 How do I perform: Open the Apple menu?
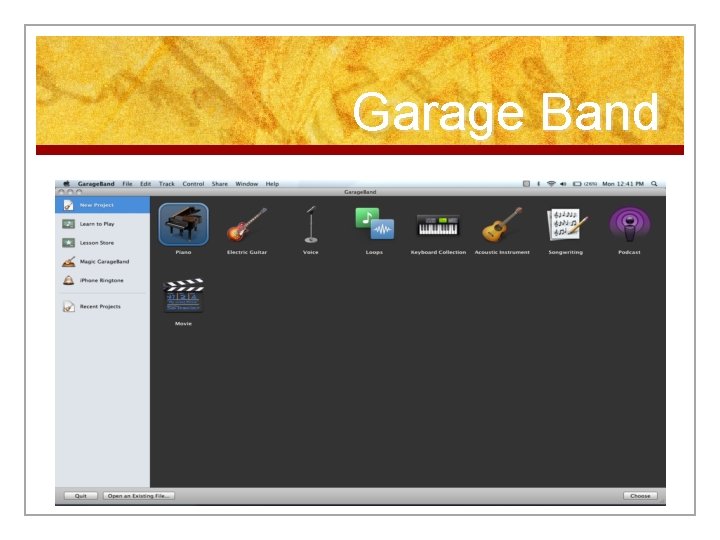coord(66,184)
